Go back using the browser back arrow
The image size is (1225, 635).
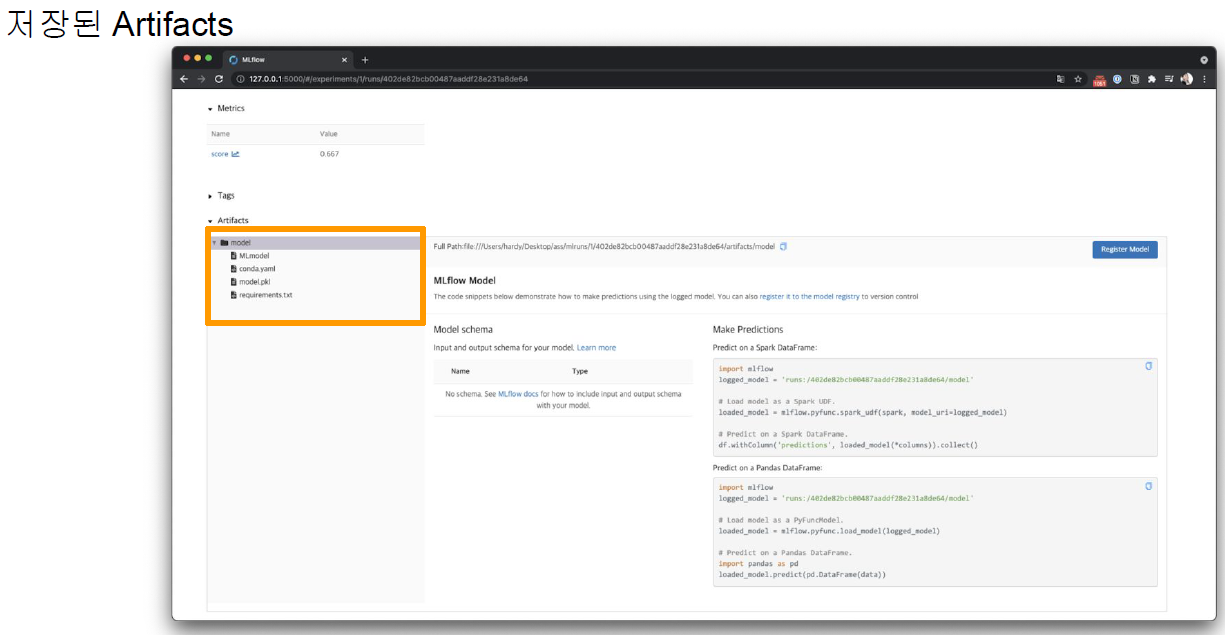184,78
